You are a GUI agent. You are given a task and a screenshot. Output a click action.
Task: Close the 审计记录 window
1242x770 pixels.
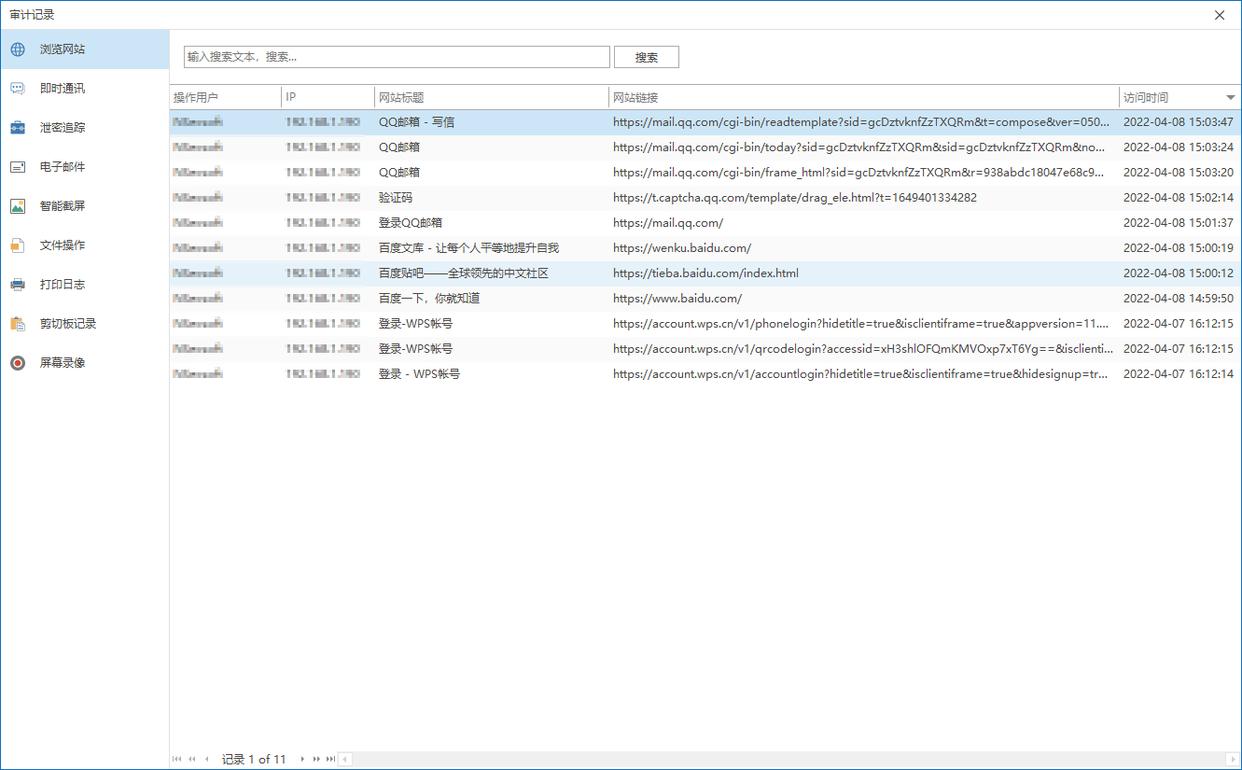1219,15
